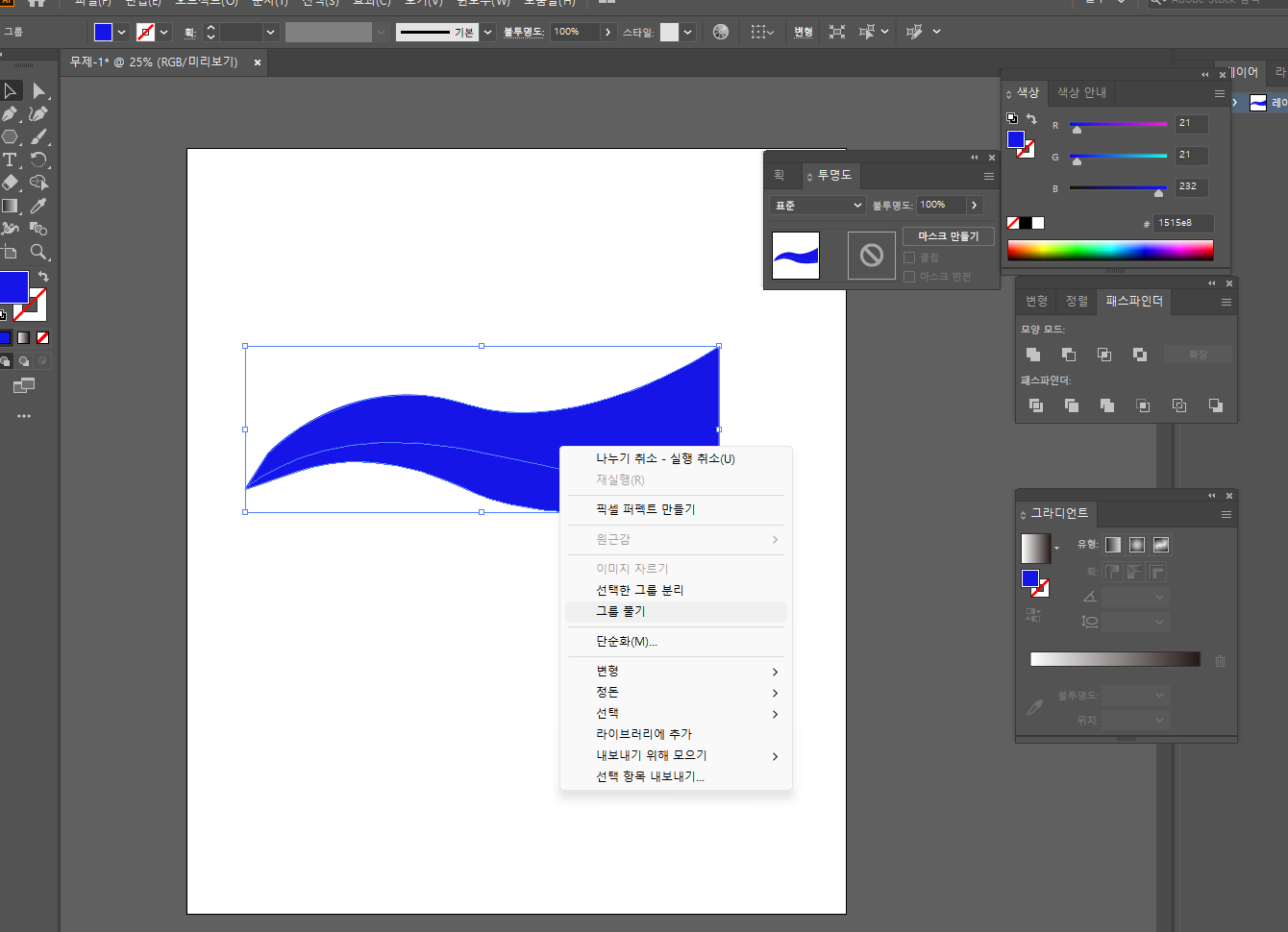
Task: Click the B channel slider
Action: 1118,188
